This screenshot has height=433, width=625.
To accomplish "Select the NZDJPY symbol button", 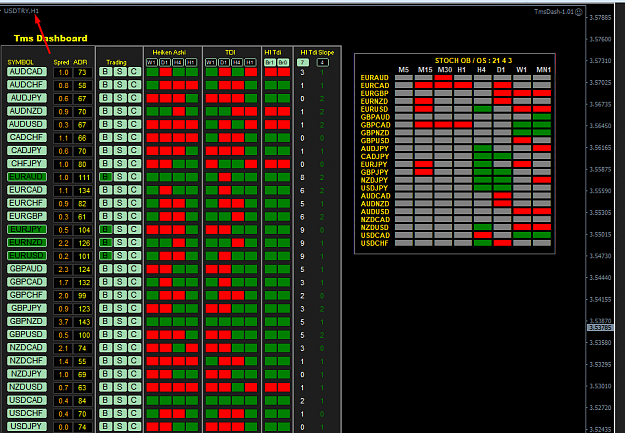I will (27, 374).
